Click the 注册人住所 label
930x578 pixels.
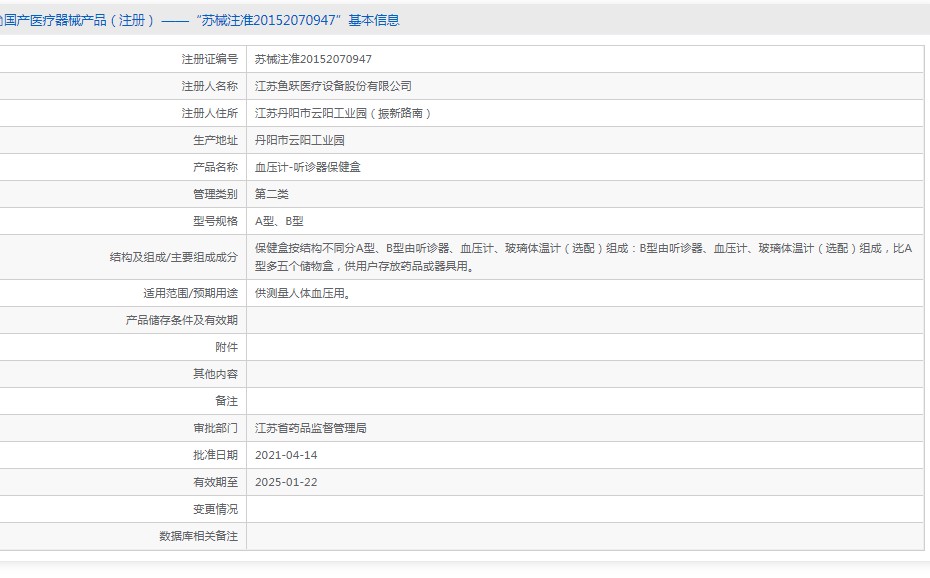click(209, 113)
